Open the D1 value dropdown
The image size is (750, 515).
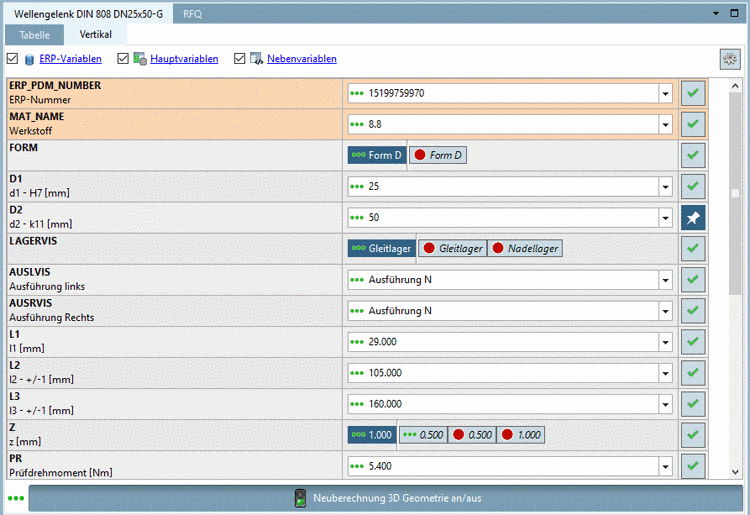(665, 187)
